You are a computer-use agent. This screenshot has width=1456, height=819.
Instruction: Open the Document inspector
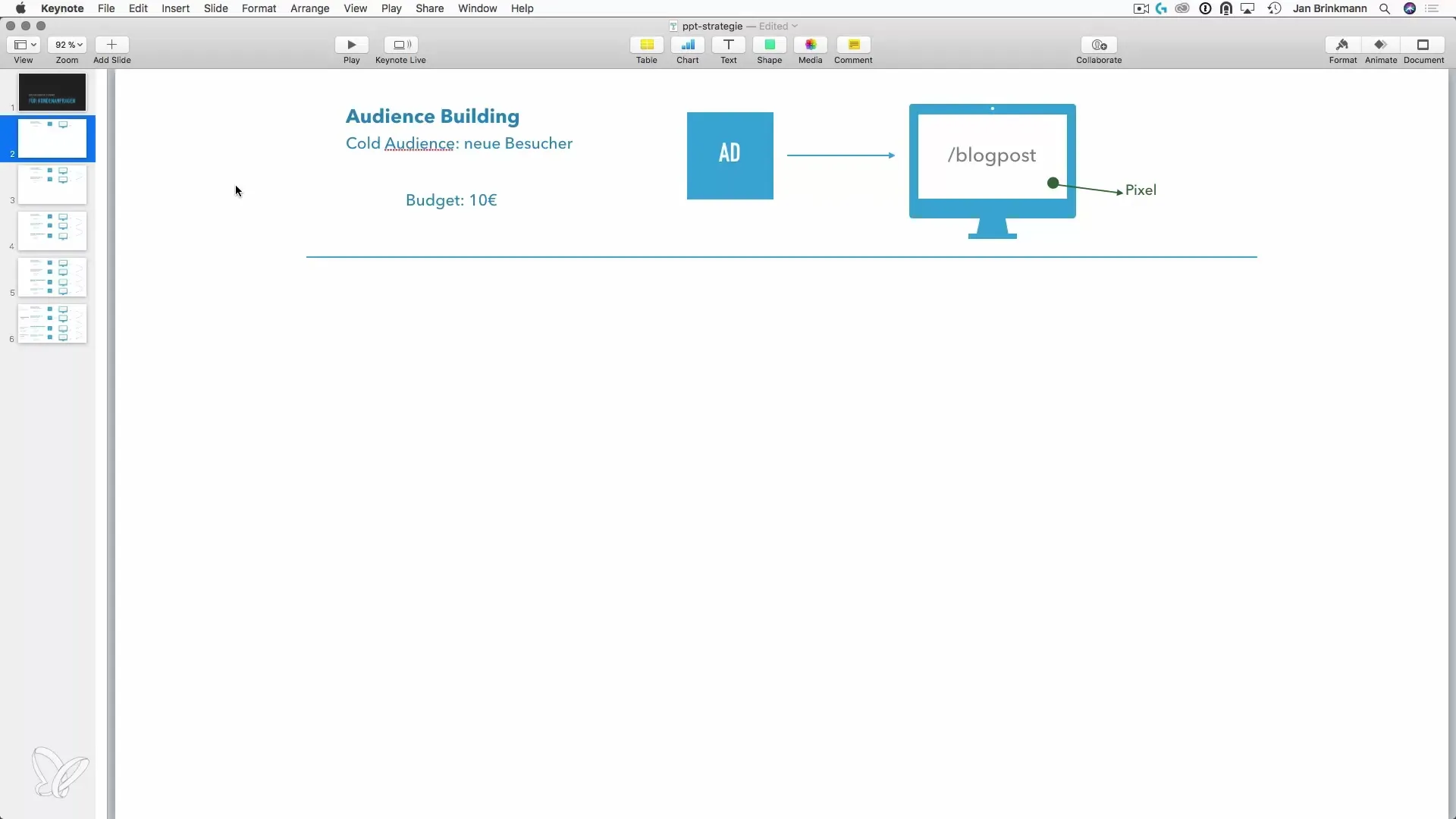coord(1423,45)
